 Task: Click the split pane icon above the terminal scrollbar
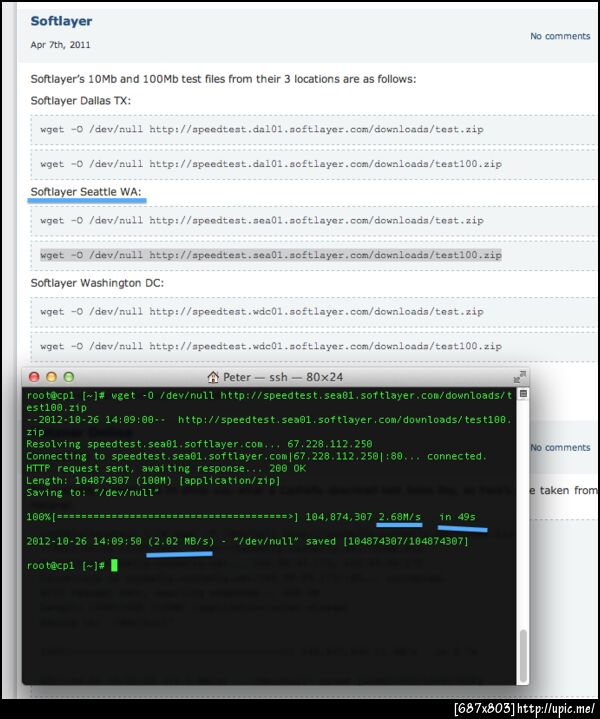523,394
